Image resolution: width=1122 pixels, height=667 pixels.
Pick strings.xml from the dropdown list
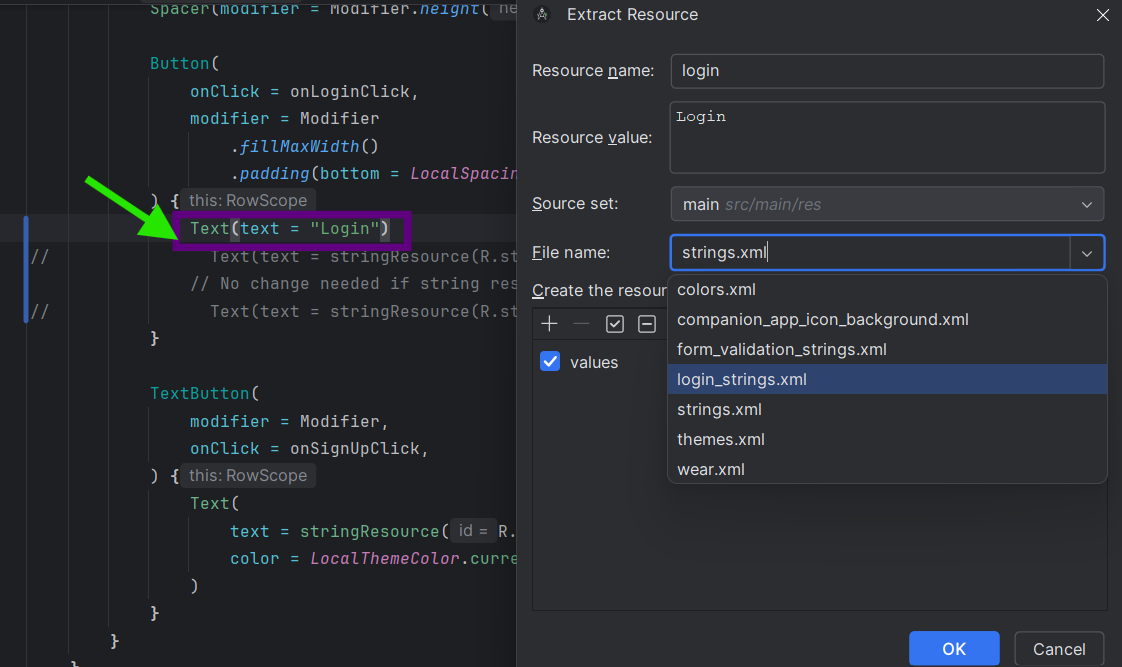(x=887, y=409)
